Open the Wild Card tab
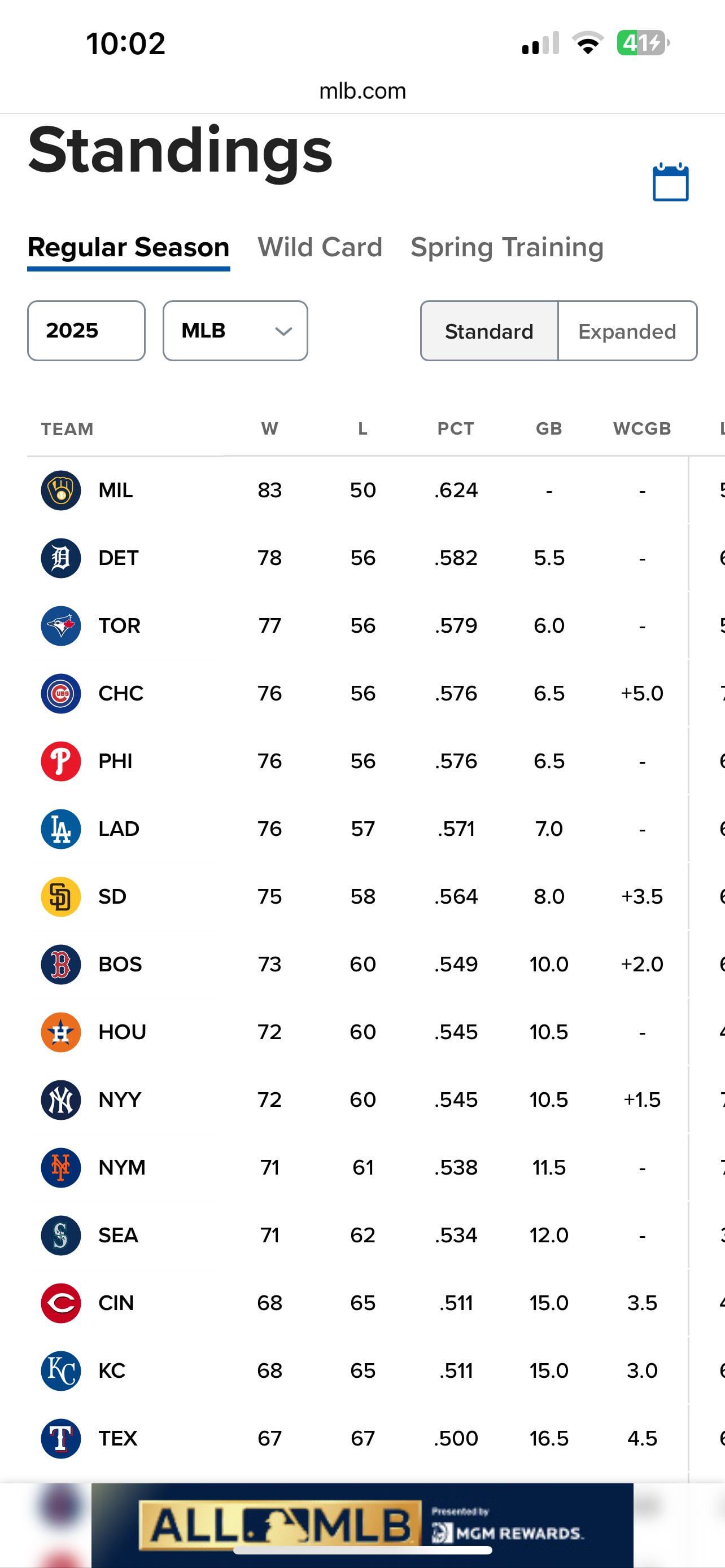This screenshot has height=1568, width=725. point(320,247)
